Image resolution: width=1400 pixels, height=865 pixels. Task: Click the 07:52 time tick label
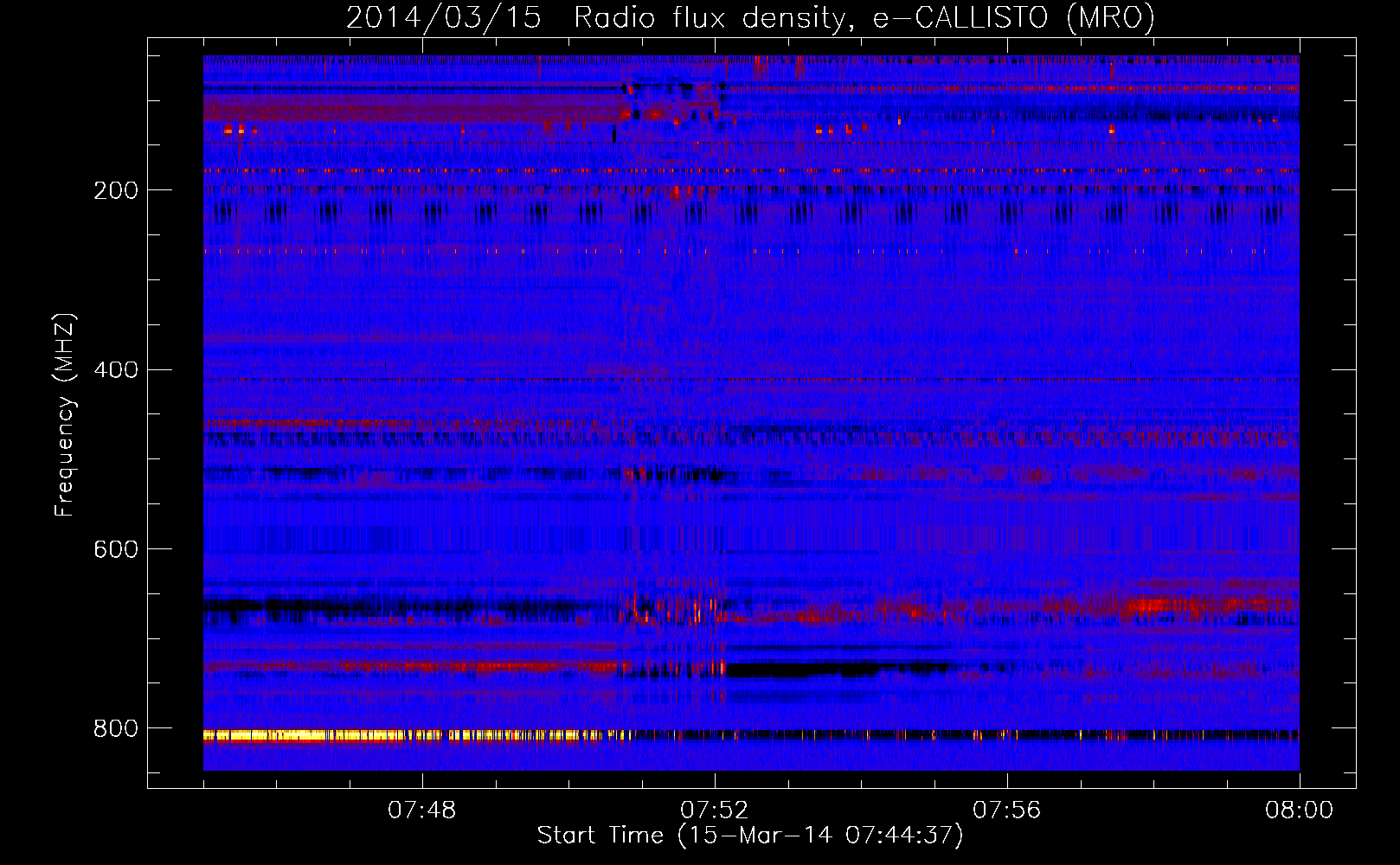pyautogui.click(x=715, y=811)
